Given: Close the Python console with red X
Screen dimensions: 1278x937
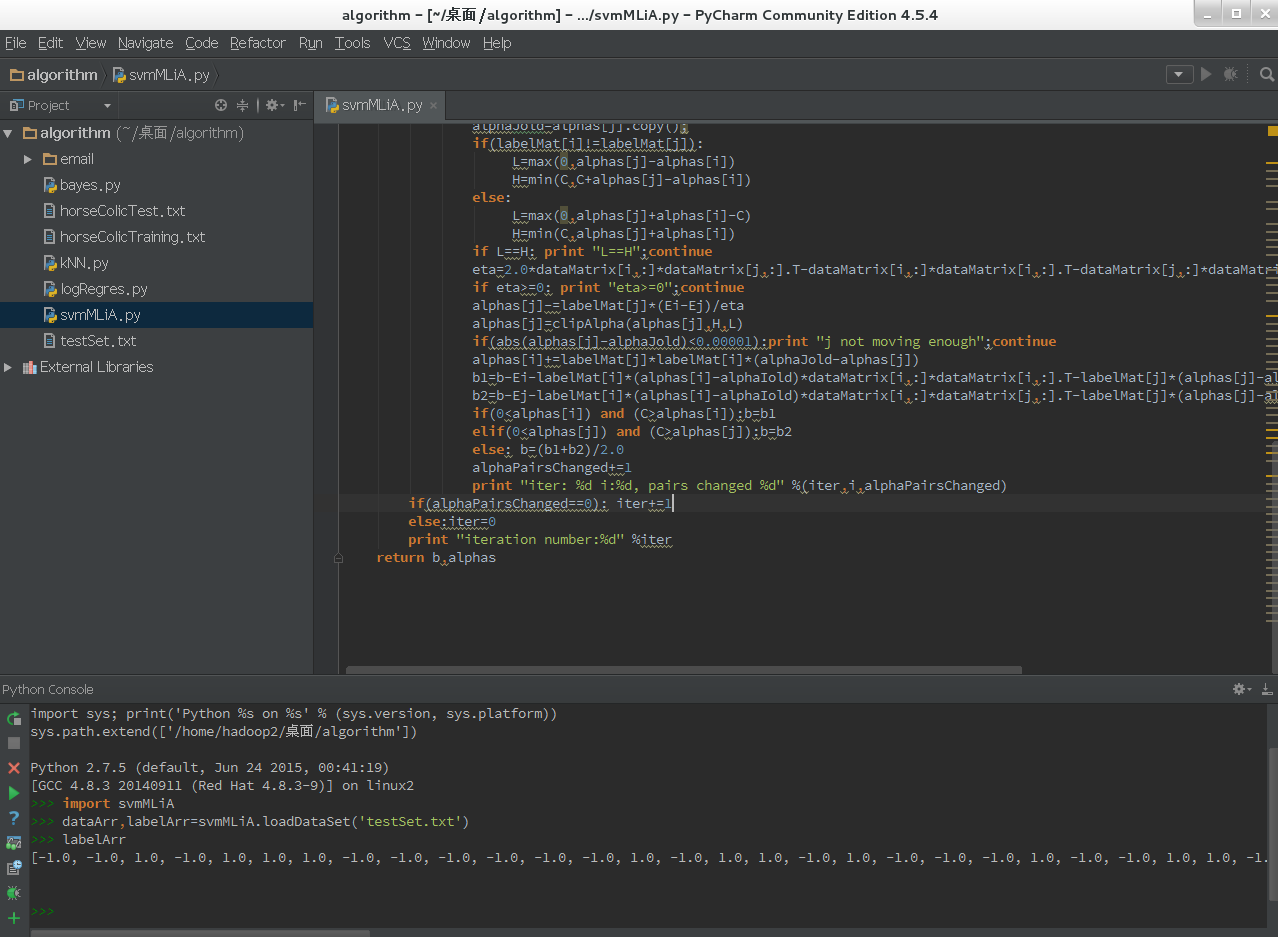Looking at the screenshot, I should (x=14, y=768).
